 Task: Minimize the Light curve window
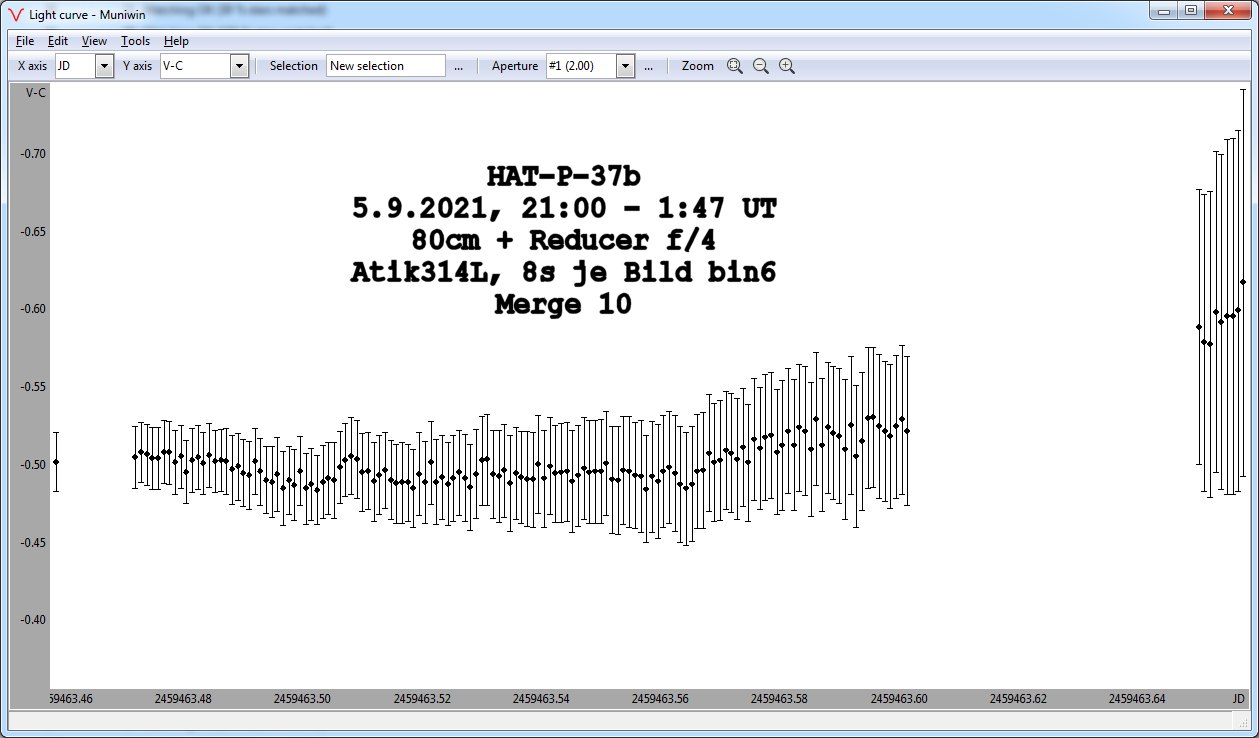click(x=1163, y=10)
